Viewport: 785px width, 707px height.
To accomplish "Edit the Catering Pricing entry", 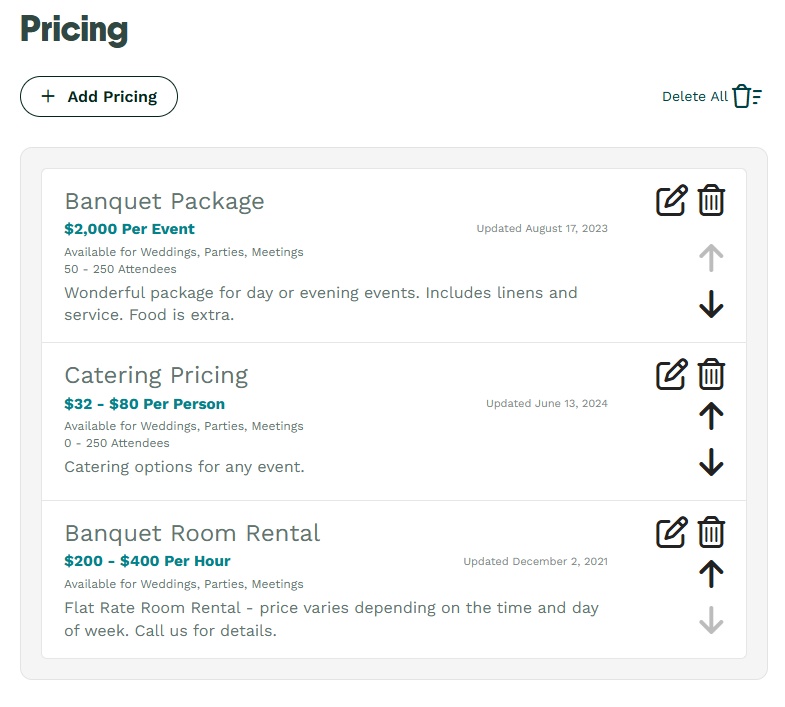I will pos(672,374).
